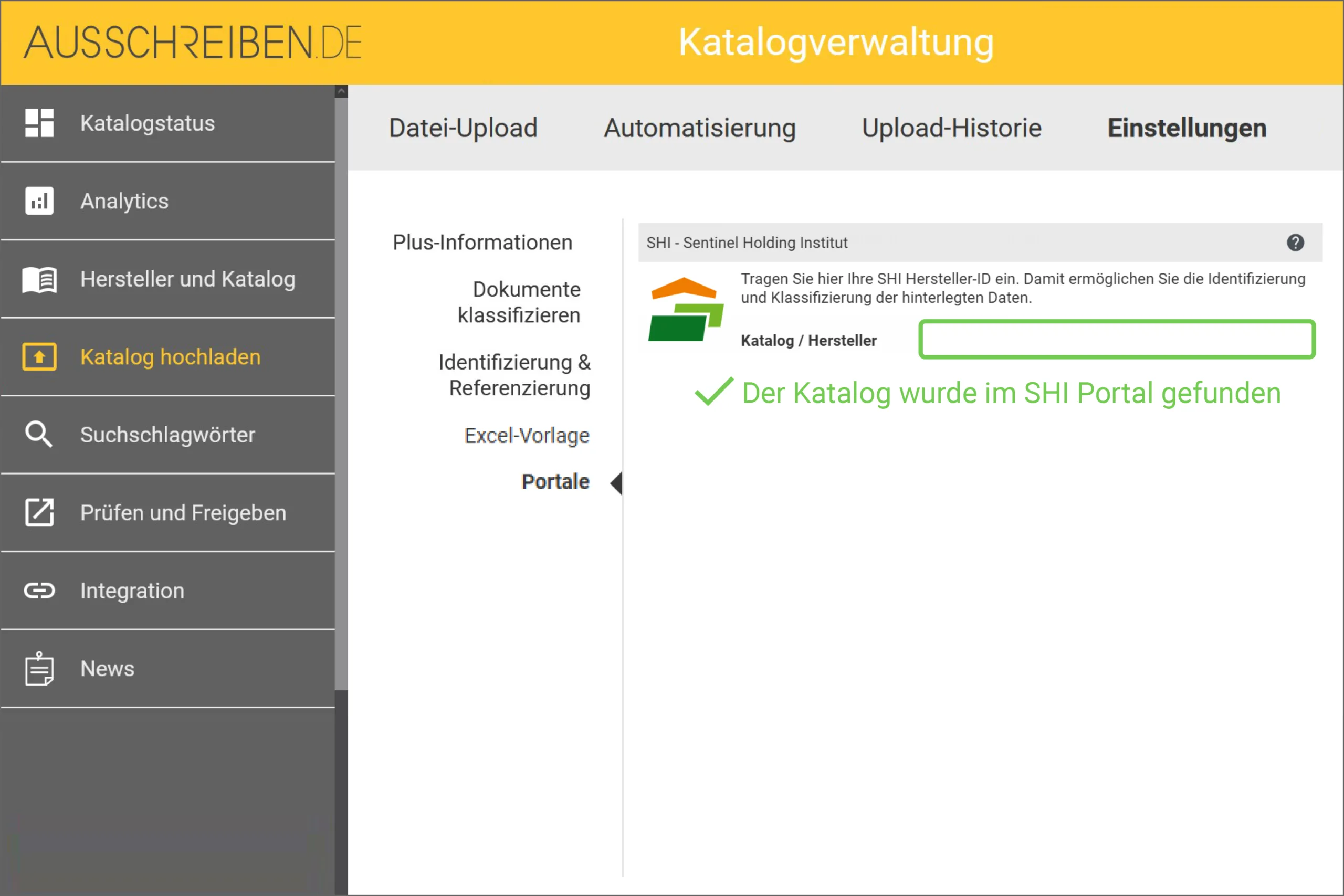Select the Einstellungen tab
Viewport: 1344px width, 896px height.
click(1187, 128)
